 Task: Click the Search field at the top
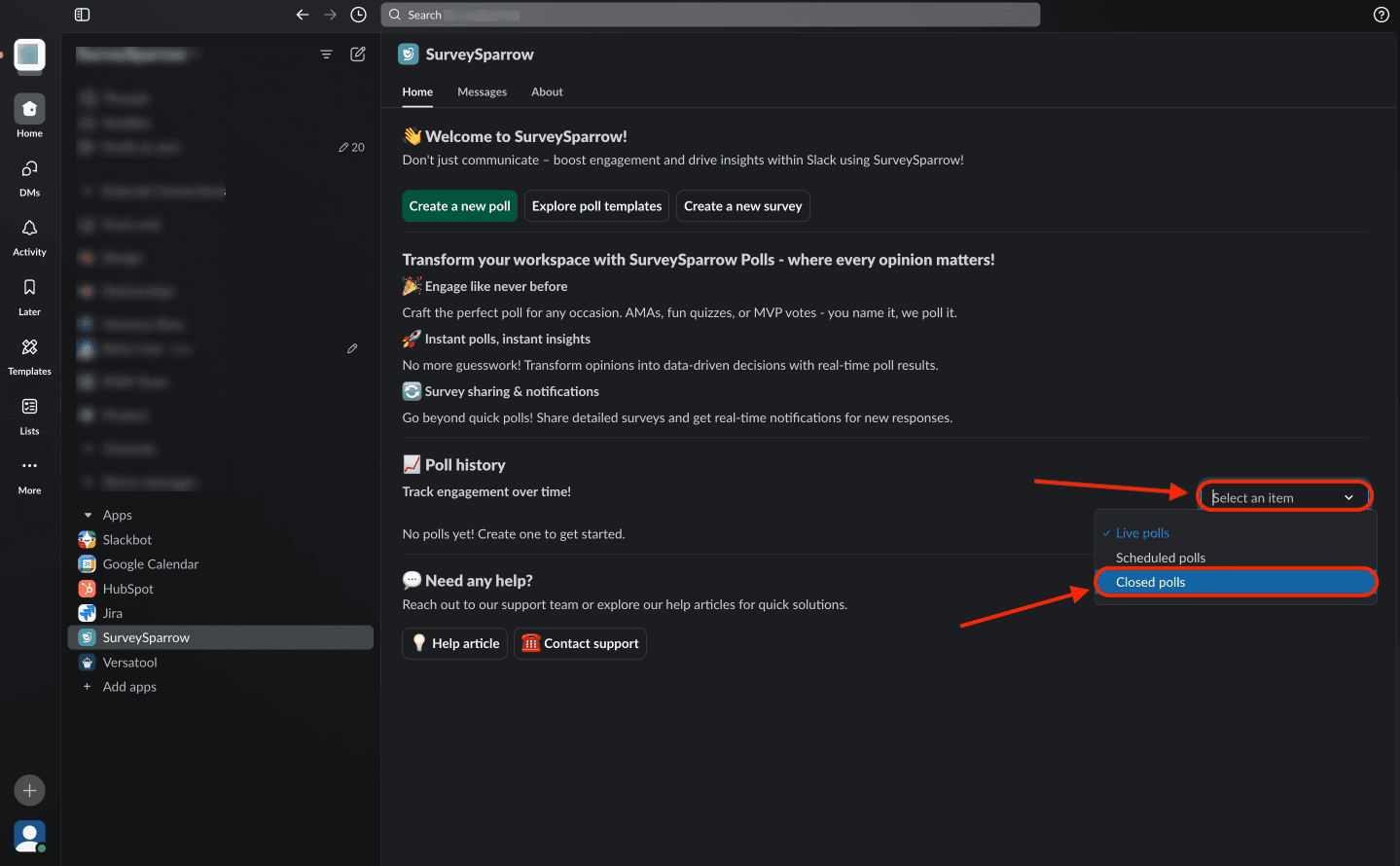pyautogui.click(x=710, y=15)
